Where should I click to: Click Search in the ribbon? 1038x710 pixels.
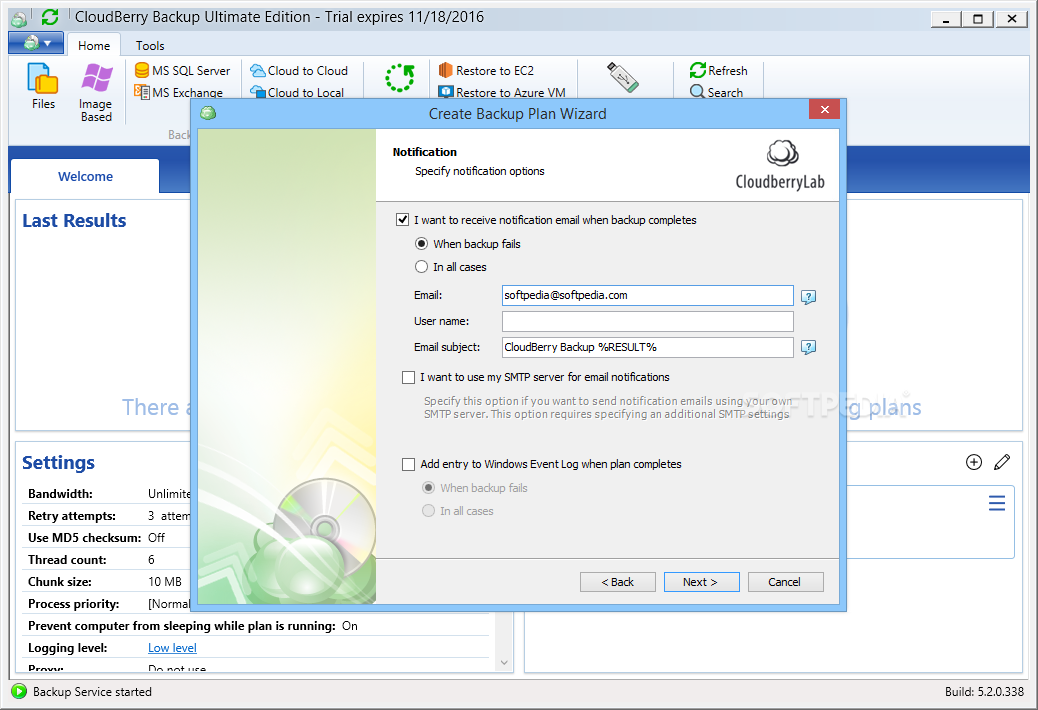pyautogui.click(x=716, y=92)
